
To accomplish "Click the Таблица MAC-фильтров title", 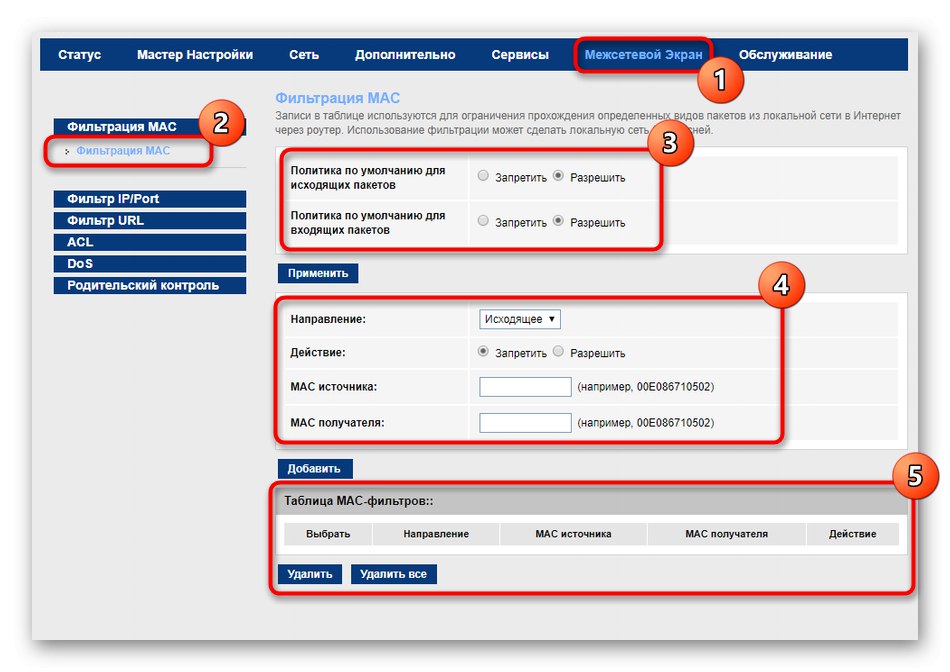I will 359,501.
